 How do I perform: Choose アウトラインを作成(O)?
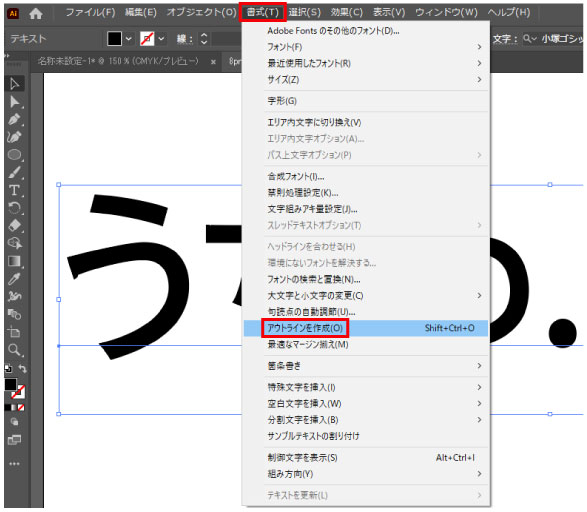(x=366, y=328)
